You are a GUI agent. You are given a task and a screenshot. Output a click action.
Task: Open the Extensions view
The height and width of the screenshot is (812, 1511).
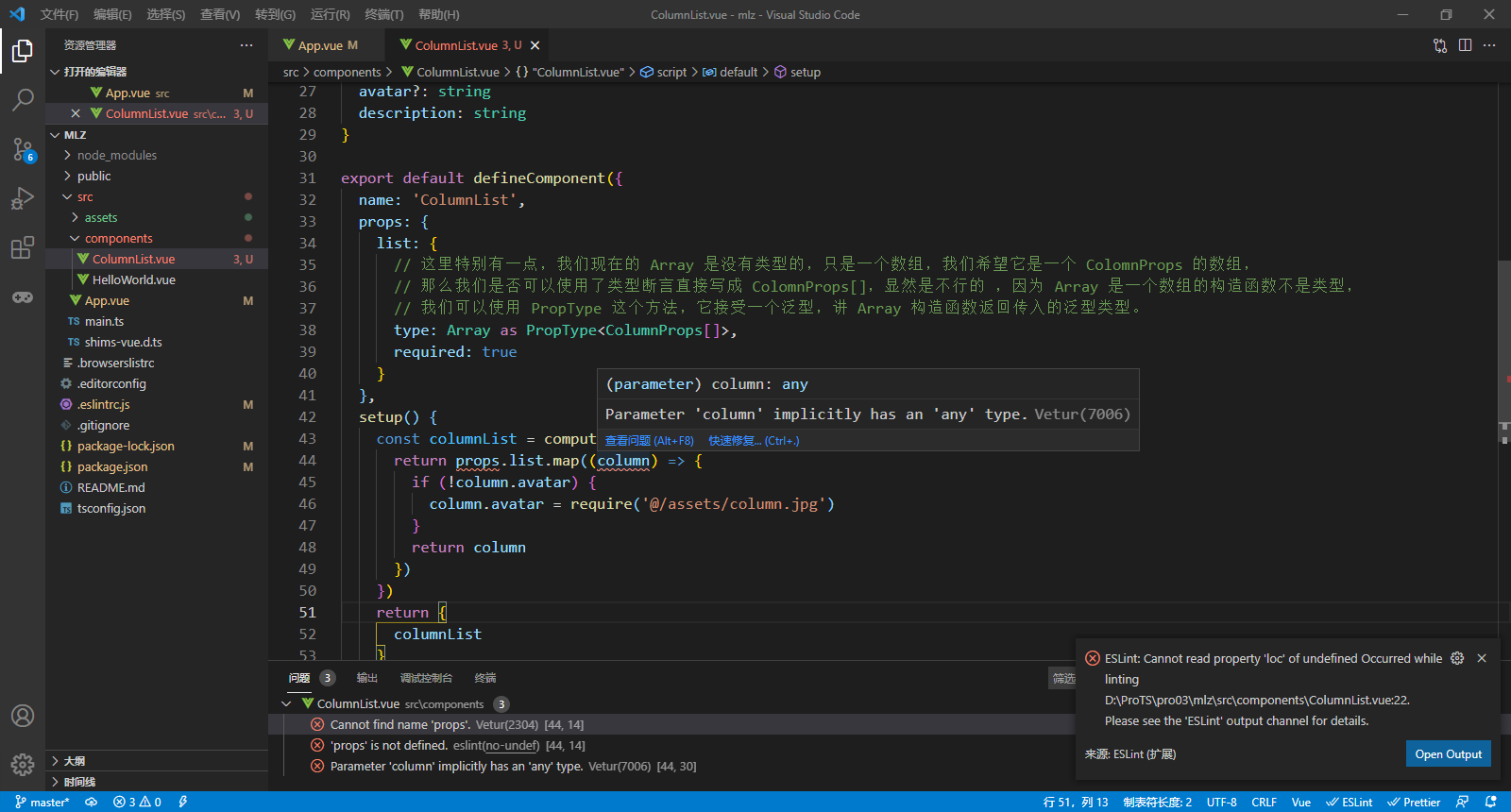(x=23, y=247)
